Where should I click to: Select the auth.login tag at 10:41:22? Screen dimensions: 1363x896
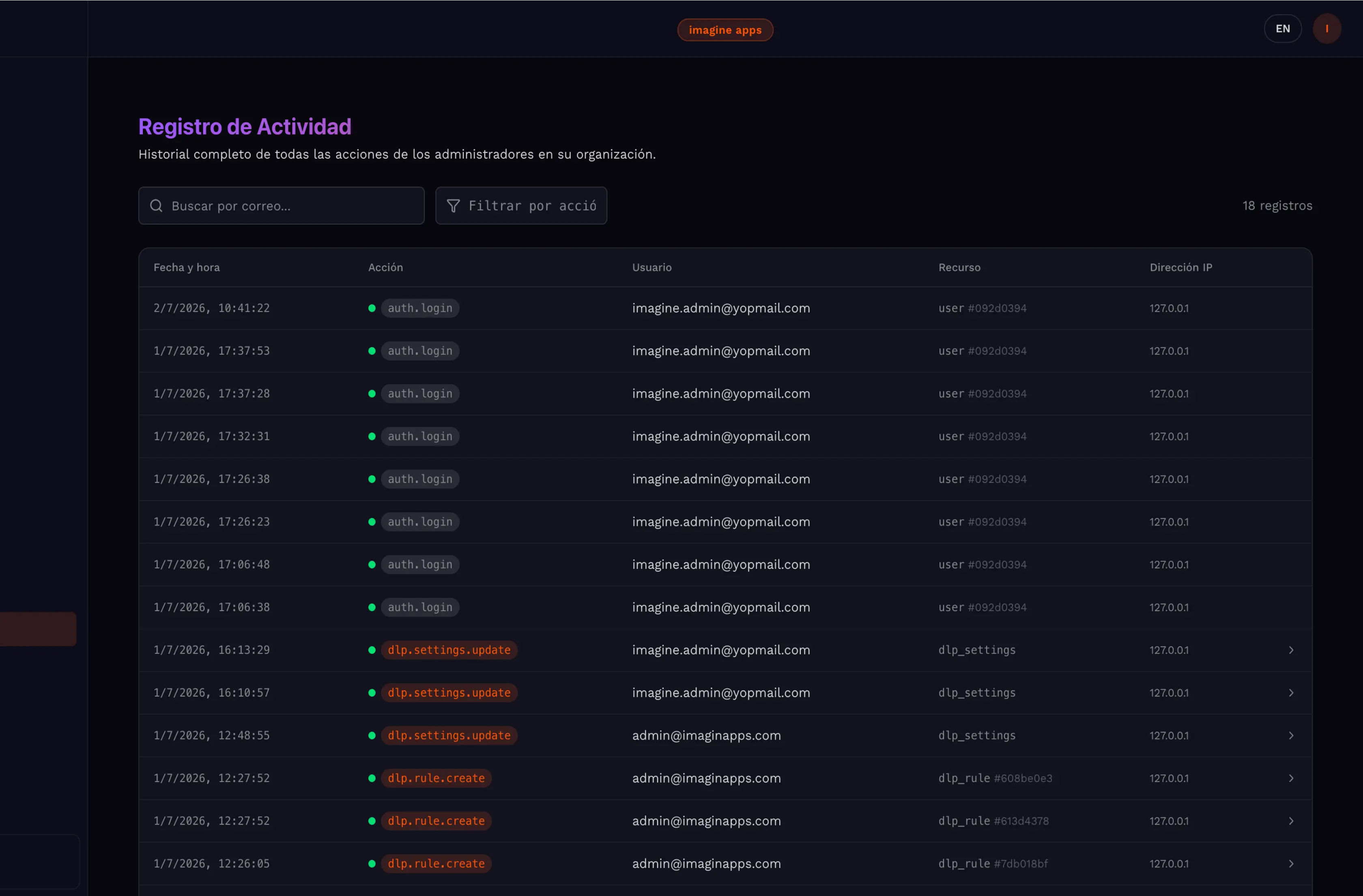click(x=420, y=308)
